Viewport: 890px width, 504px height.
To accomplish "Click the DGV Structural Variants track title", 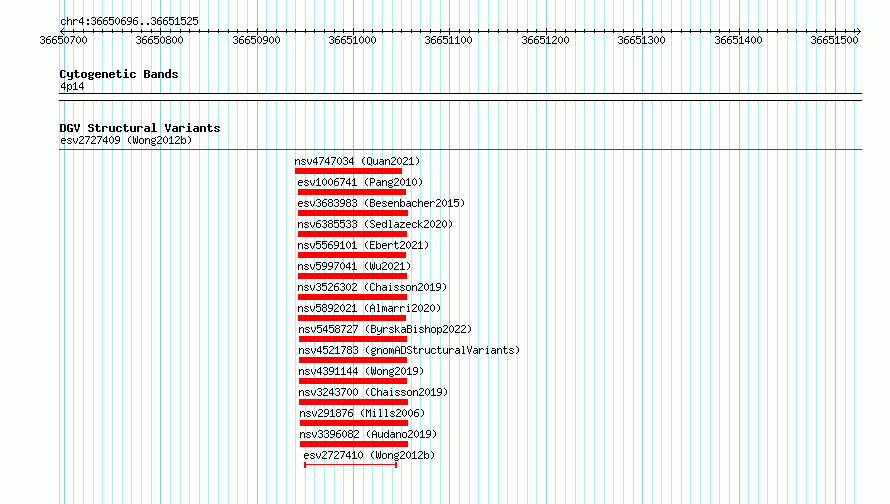I will coord(140,128).
